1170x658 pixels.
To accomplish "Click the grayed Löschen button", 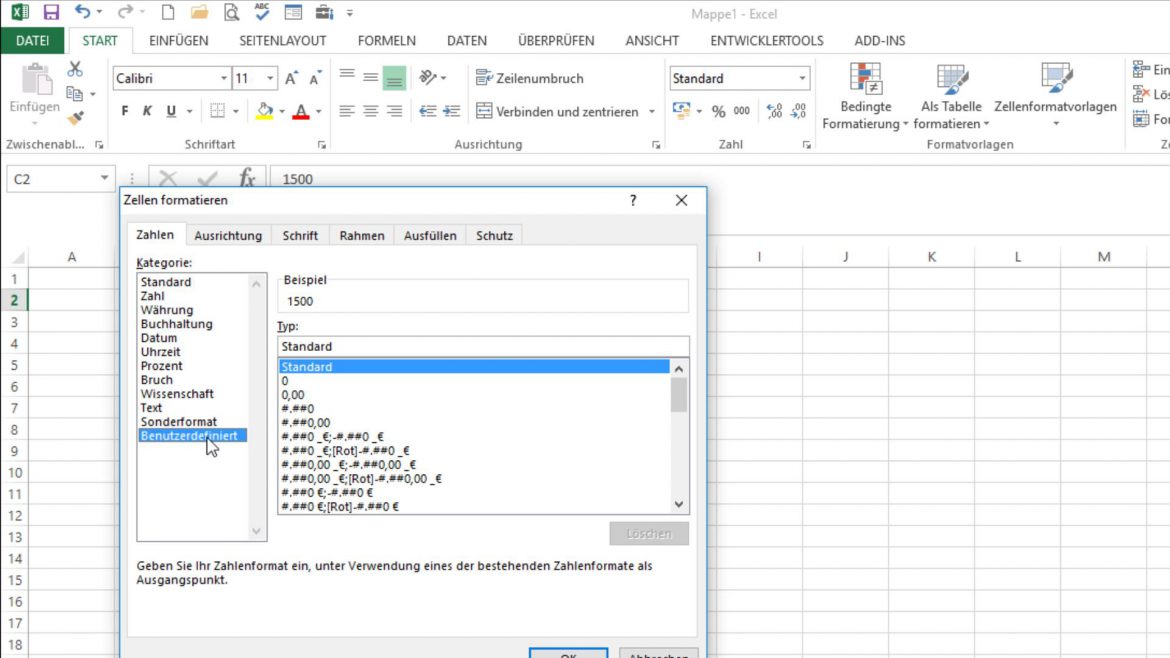I will point(649,533).
